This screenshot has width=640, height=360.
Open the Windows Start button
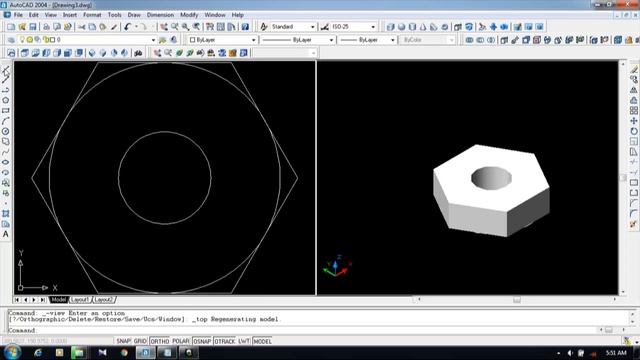tap(12, 352)
